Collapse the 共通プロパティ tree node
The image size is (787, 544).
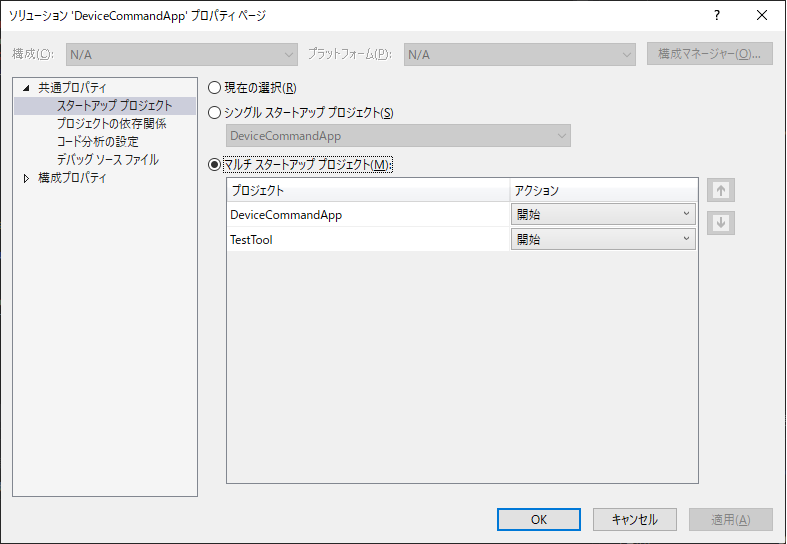pos(26,88)
